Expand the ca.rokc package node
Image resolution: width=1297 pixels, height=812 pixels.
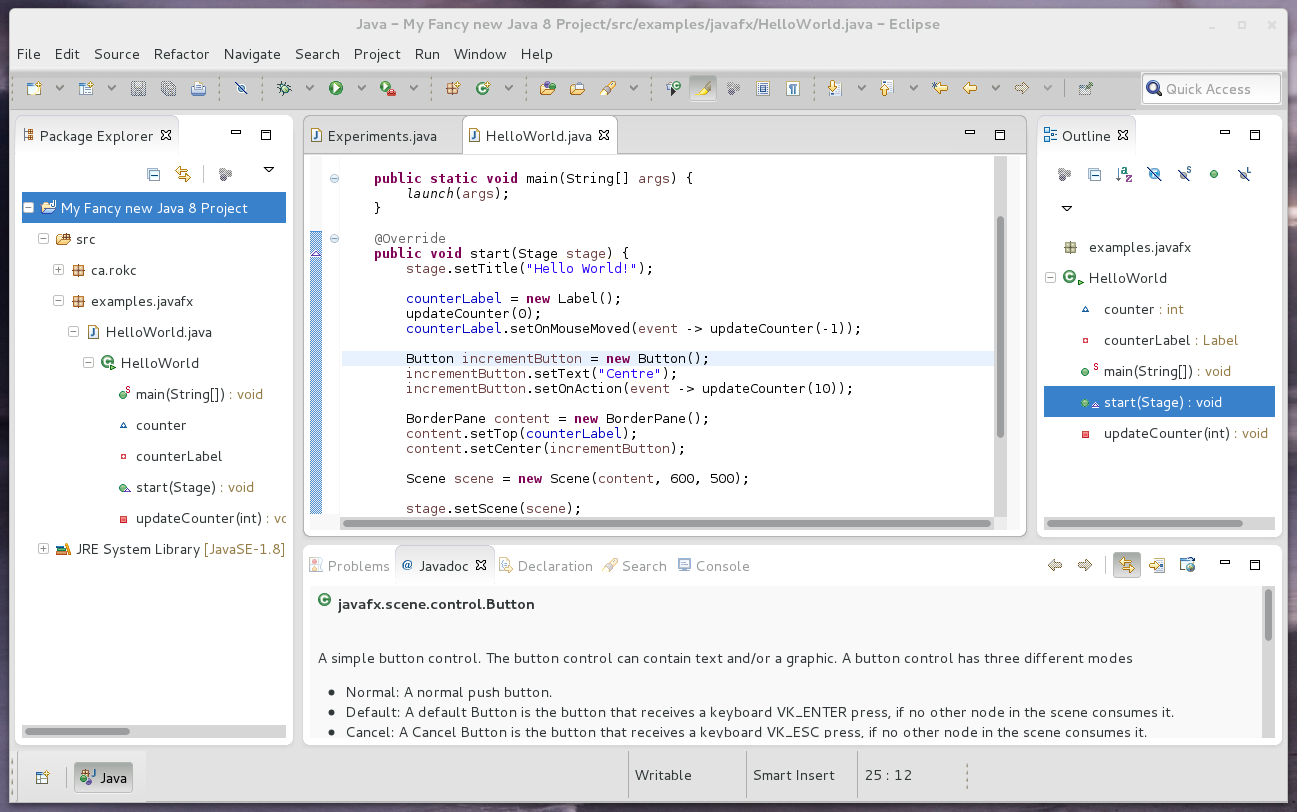[58, 270]
